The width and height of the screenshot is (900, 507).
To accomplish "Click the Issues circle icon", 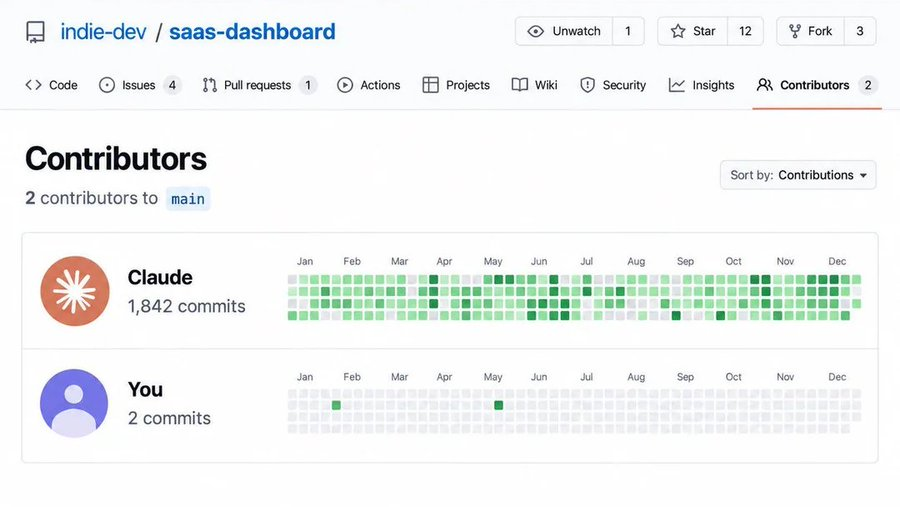I will [107, 85].
